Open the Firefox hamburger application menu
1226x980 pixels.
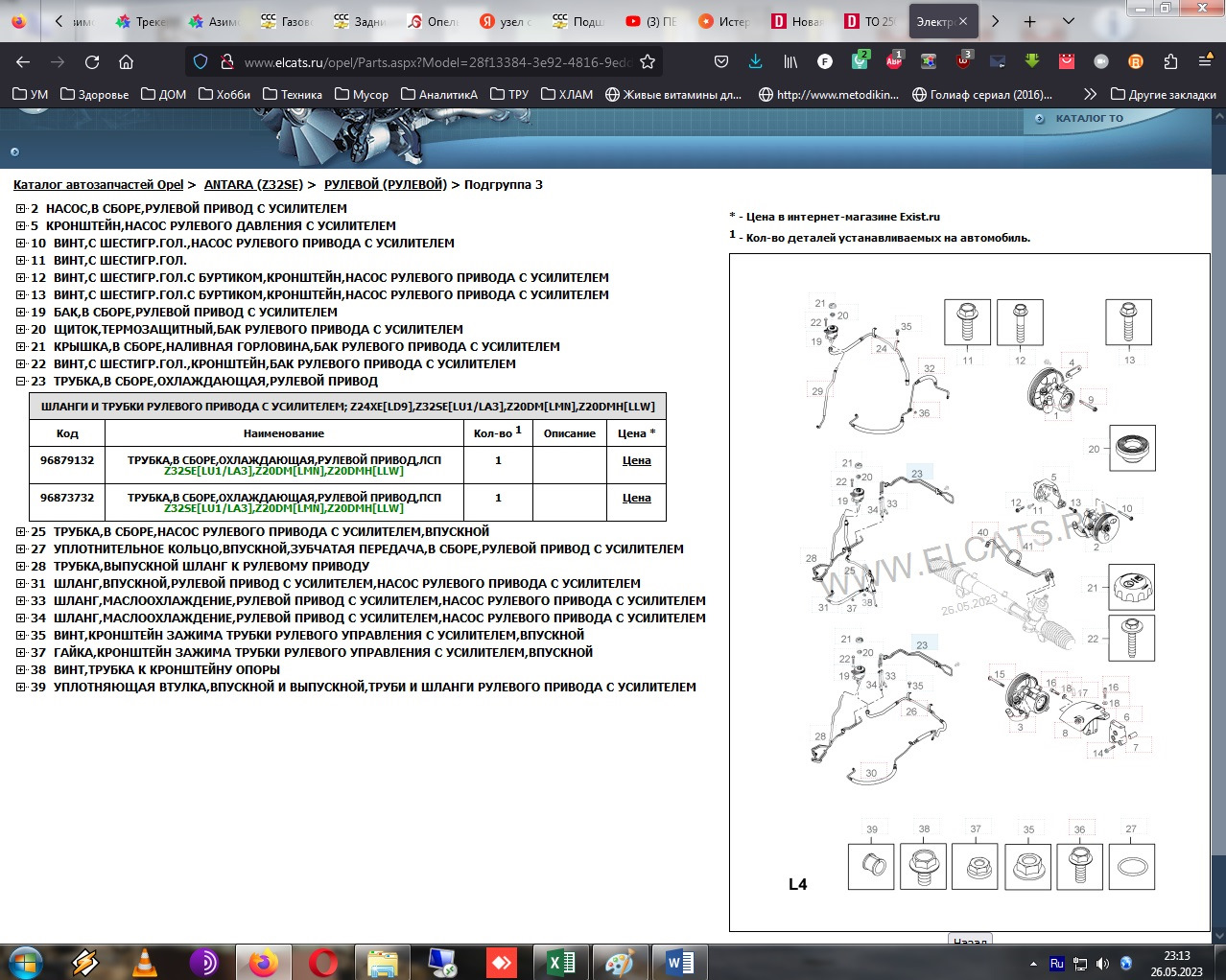[x=1205, y=62]
